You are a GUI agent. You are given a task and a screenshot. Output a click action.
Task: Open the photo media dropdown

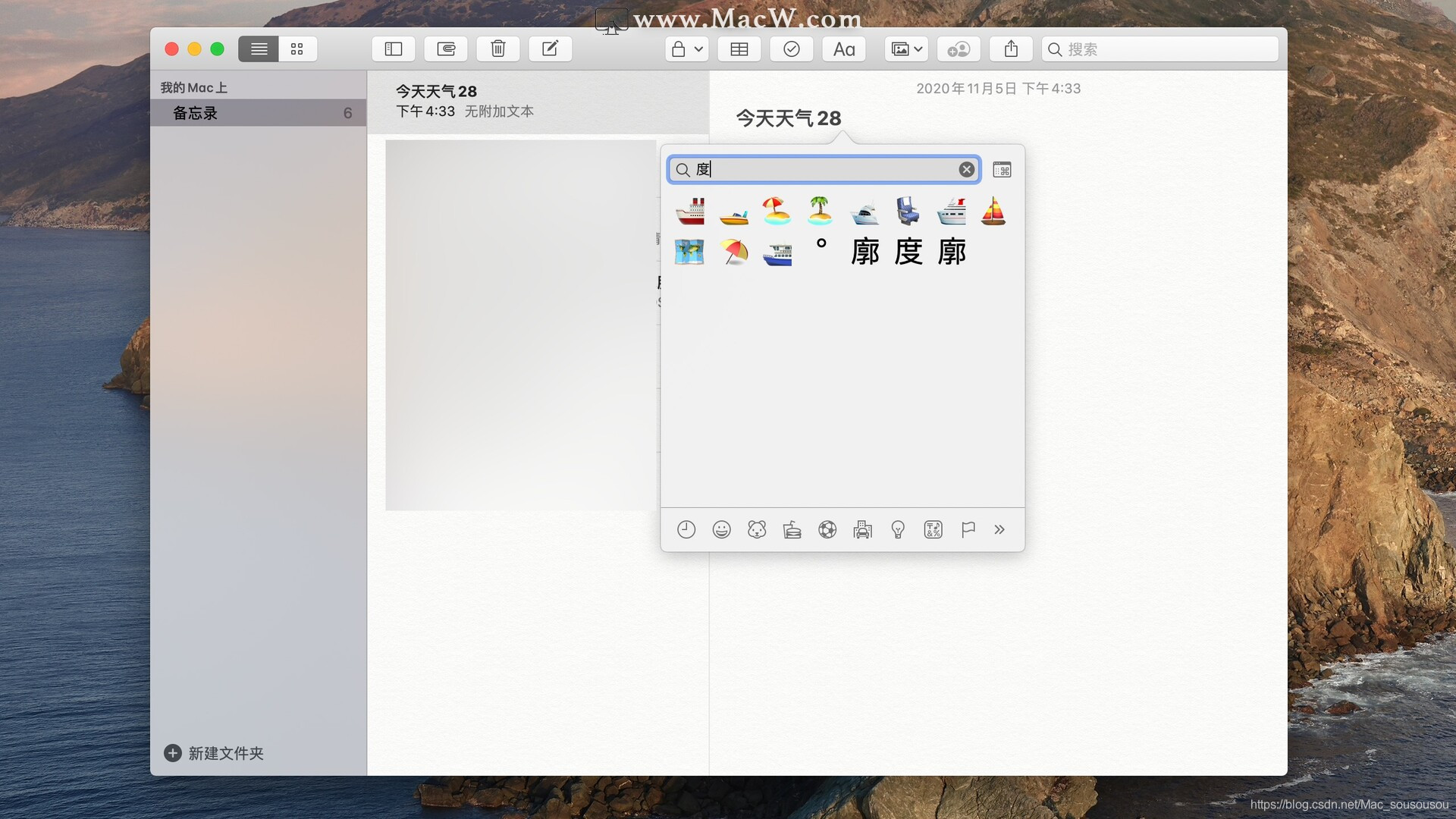906,49
